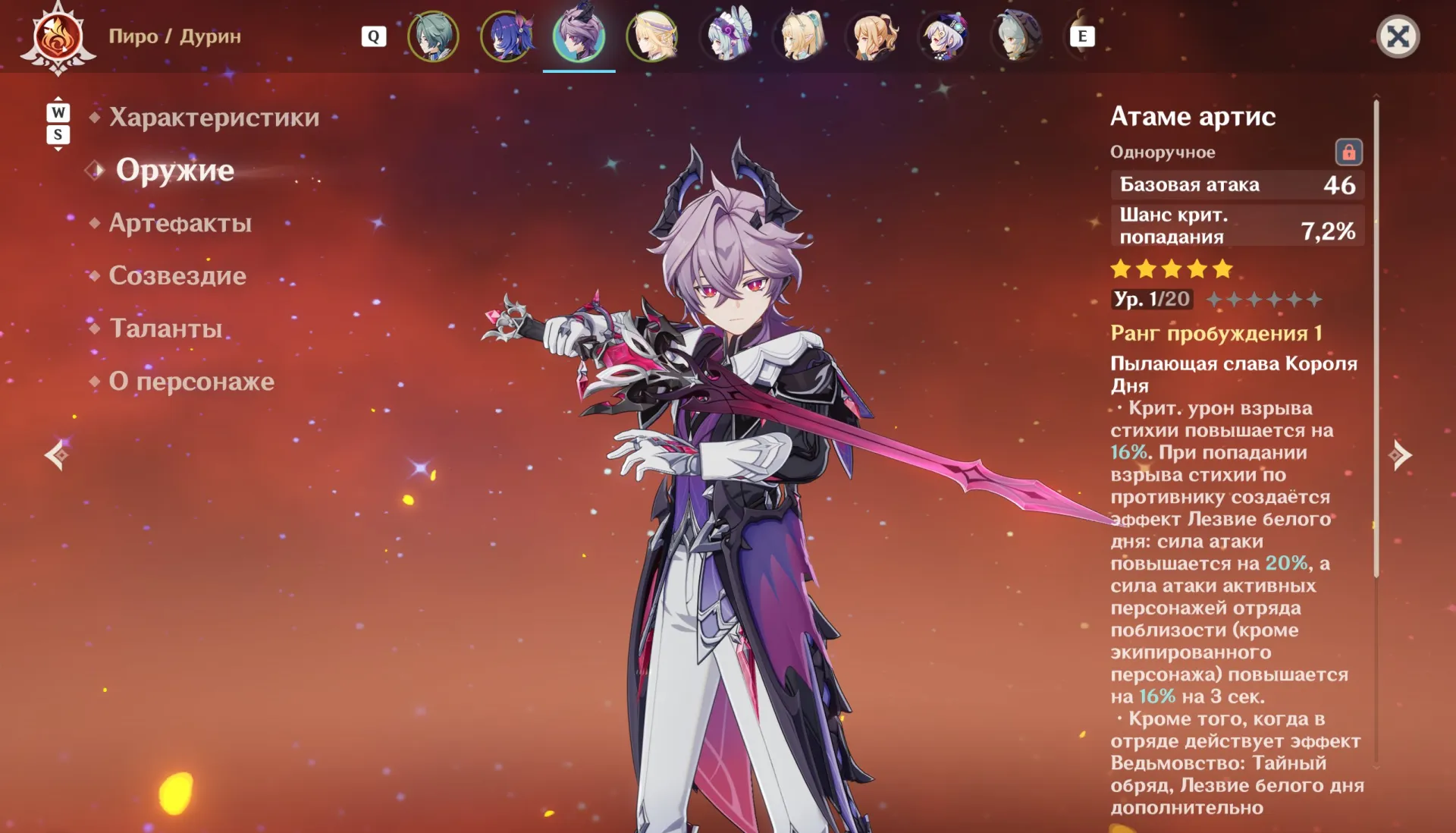Image resolution: width=1456 pixels, height=833 pixels.
Task: Click the weapon name Атаме артис
Action: pyautogui.click(x=1193, y=116)
